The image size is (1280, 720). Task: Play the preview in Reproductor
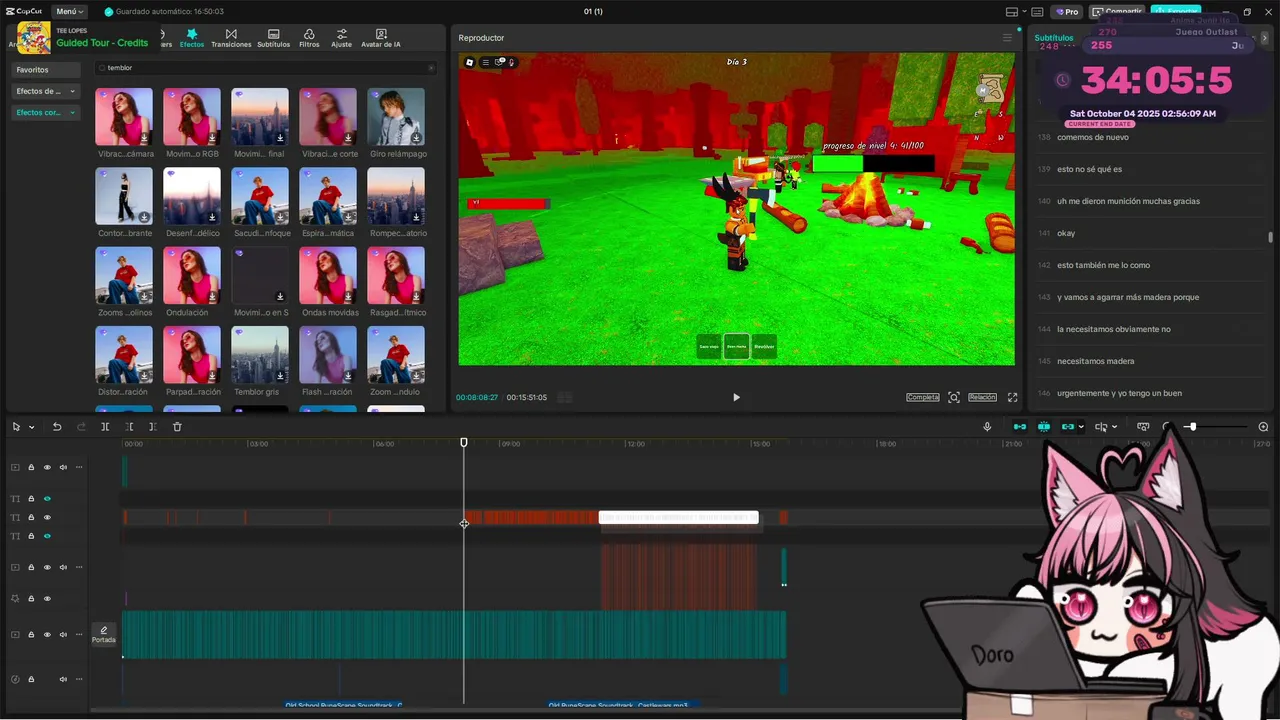pyautogui.click(x=736, y=397)
